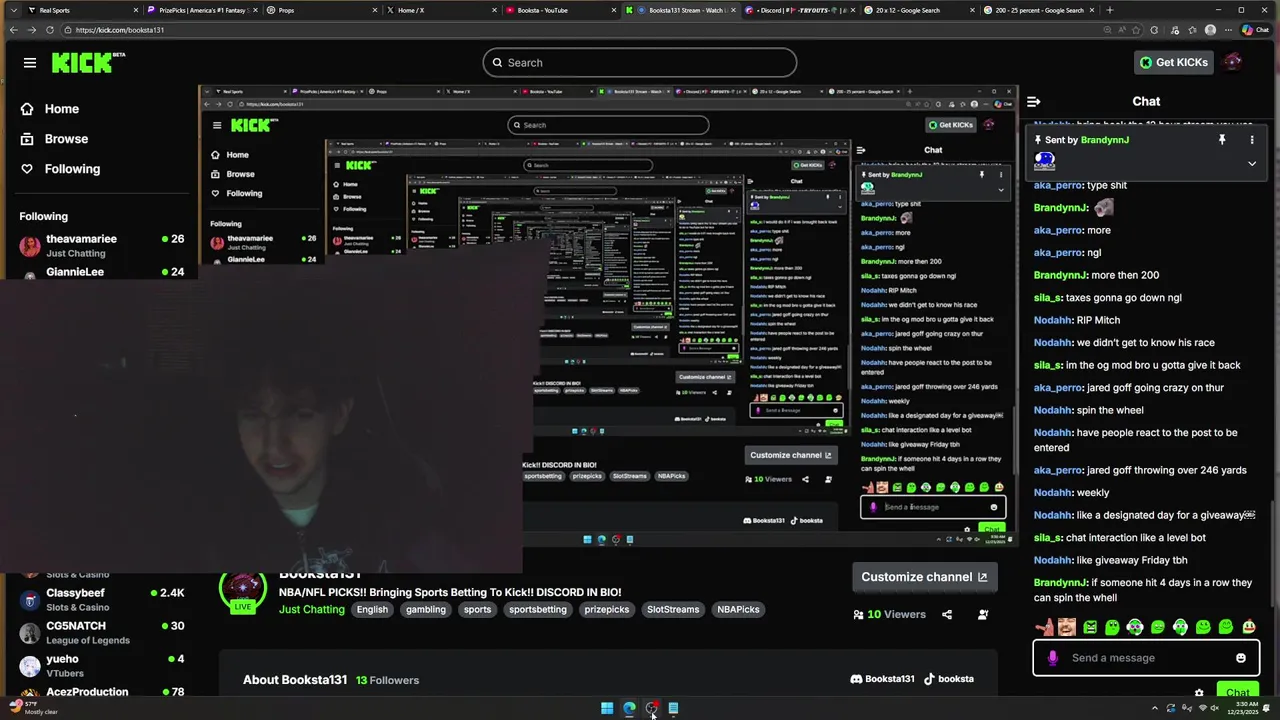
Task: Show hidden system tray icons
Action: coord(1155,708)
